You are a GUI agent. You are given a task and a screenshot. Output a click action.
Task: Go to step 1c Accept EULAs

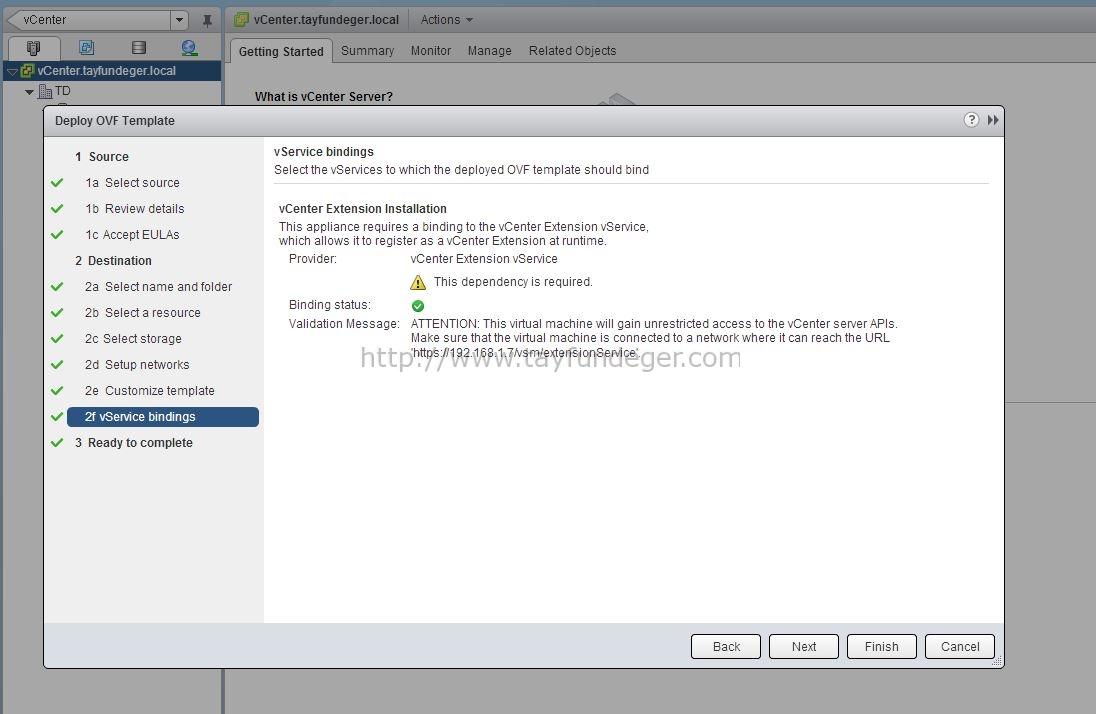(132, 234)
